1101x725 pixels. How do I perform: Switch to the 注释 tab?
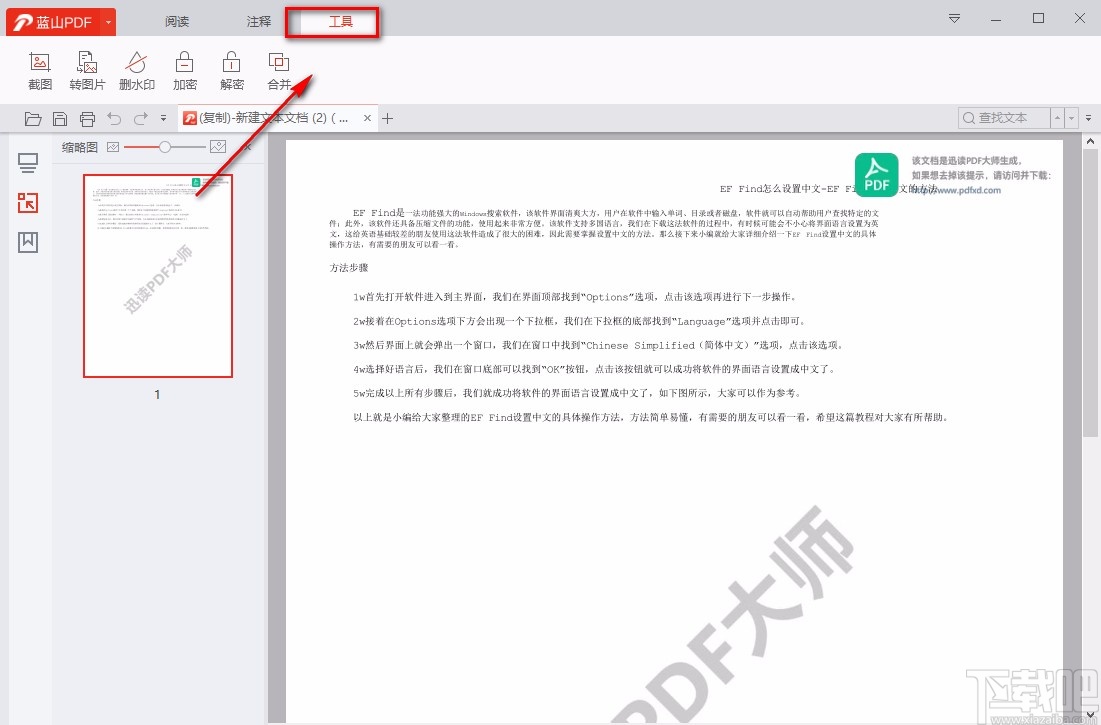point(258,22)
